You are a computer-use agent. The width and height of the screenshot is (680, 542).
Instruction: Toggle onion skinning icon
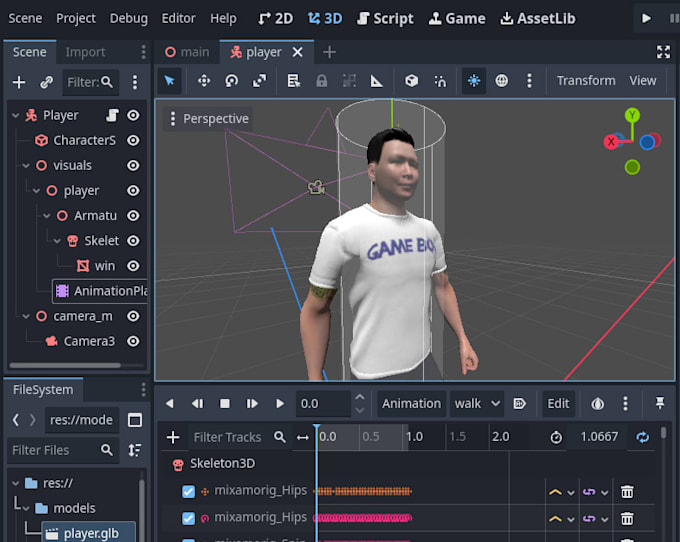[598, 404]
